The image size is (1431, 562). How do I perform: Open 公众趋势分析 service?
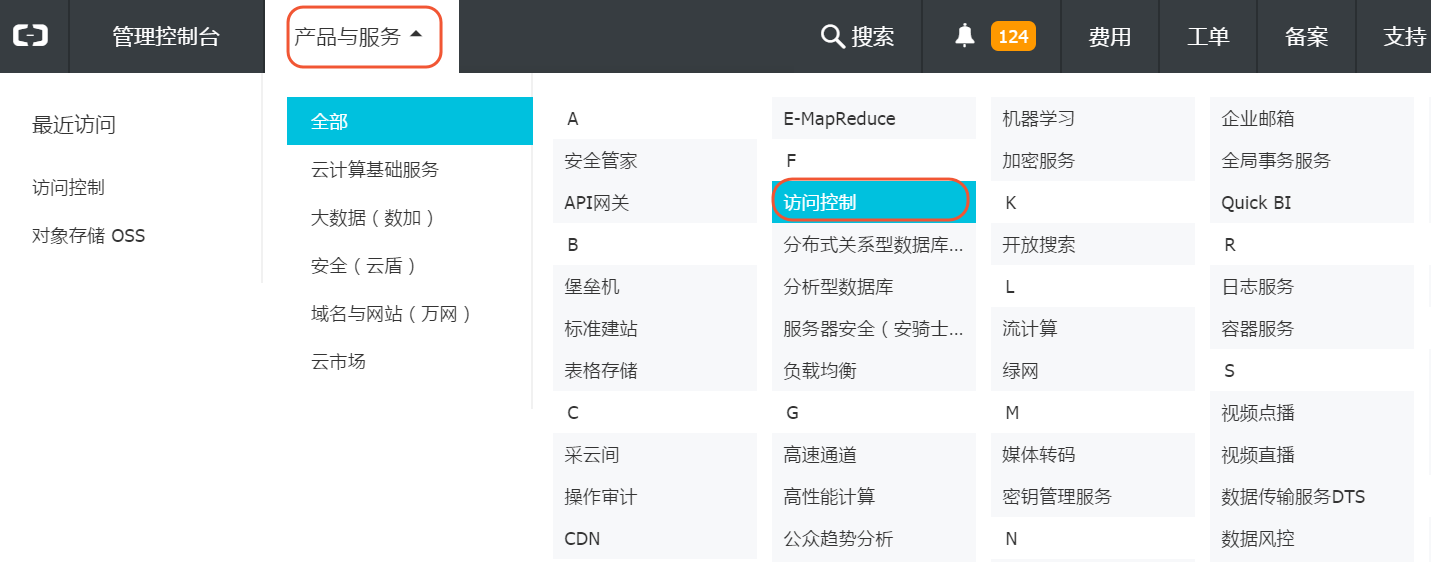(874, 538)
